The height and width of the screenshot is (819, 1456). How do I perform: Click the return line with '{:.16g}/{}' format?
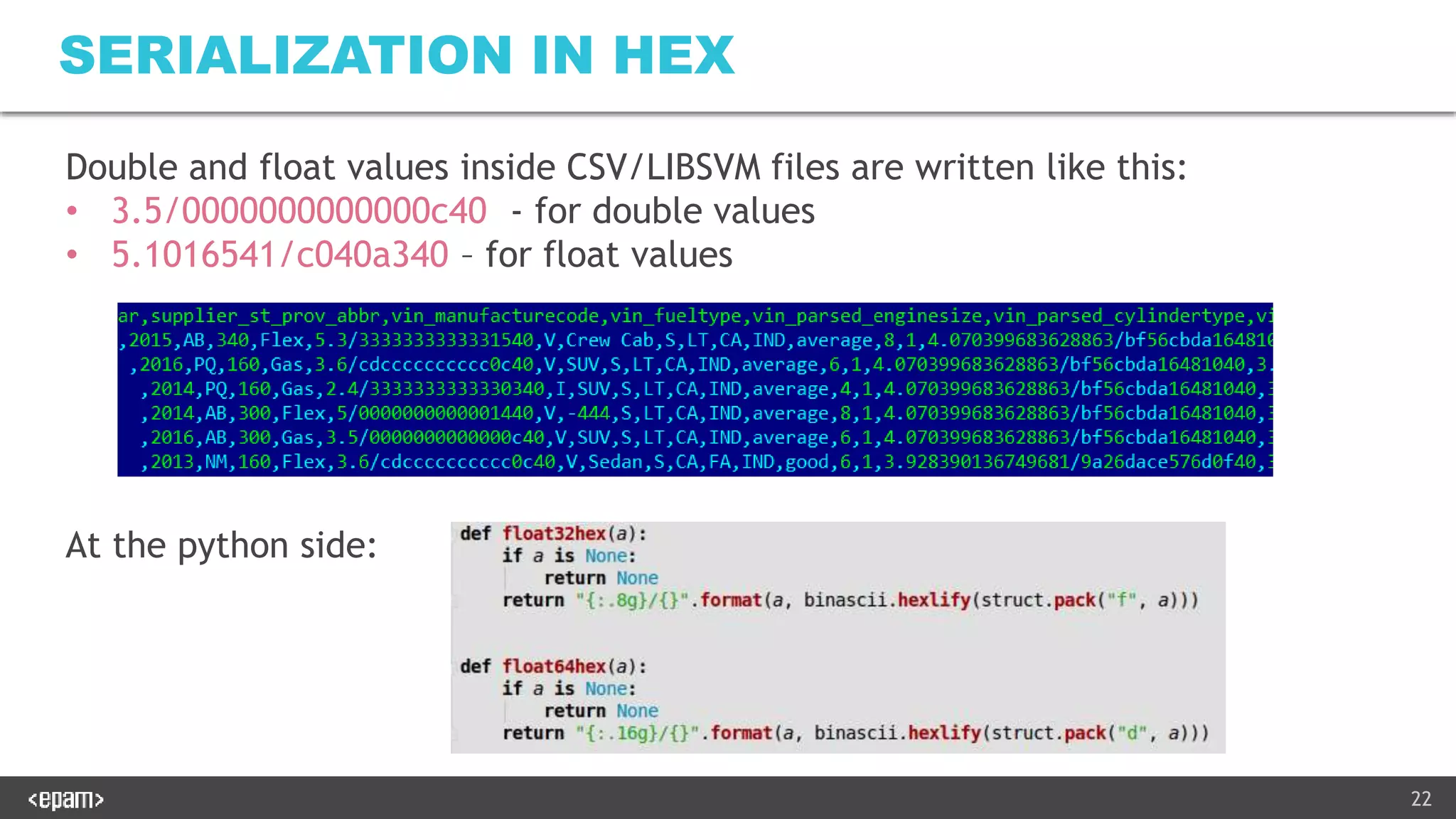coord(855,733)
